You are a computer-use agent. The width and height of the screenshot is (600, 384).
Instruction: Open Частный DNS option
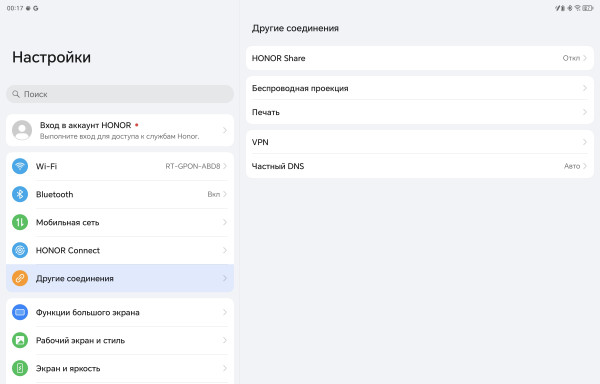coord(420,166)
